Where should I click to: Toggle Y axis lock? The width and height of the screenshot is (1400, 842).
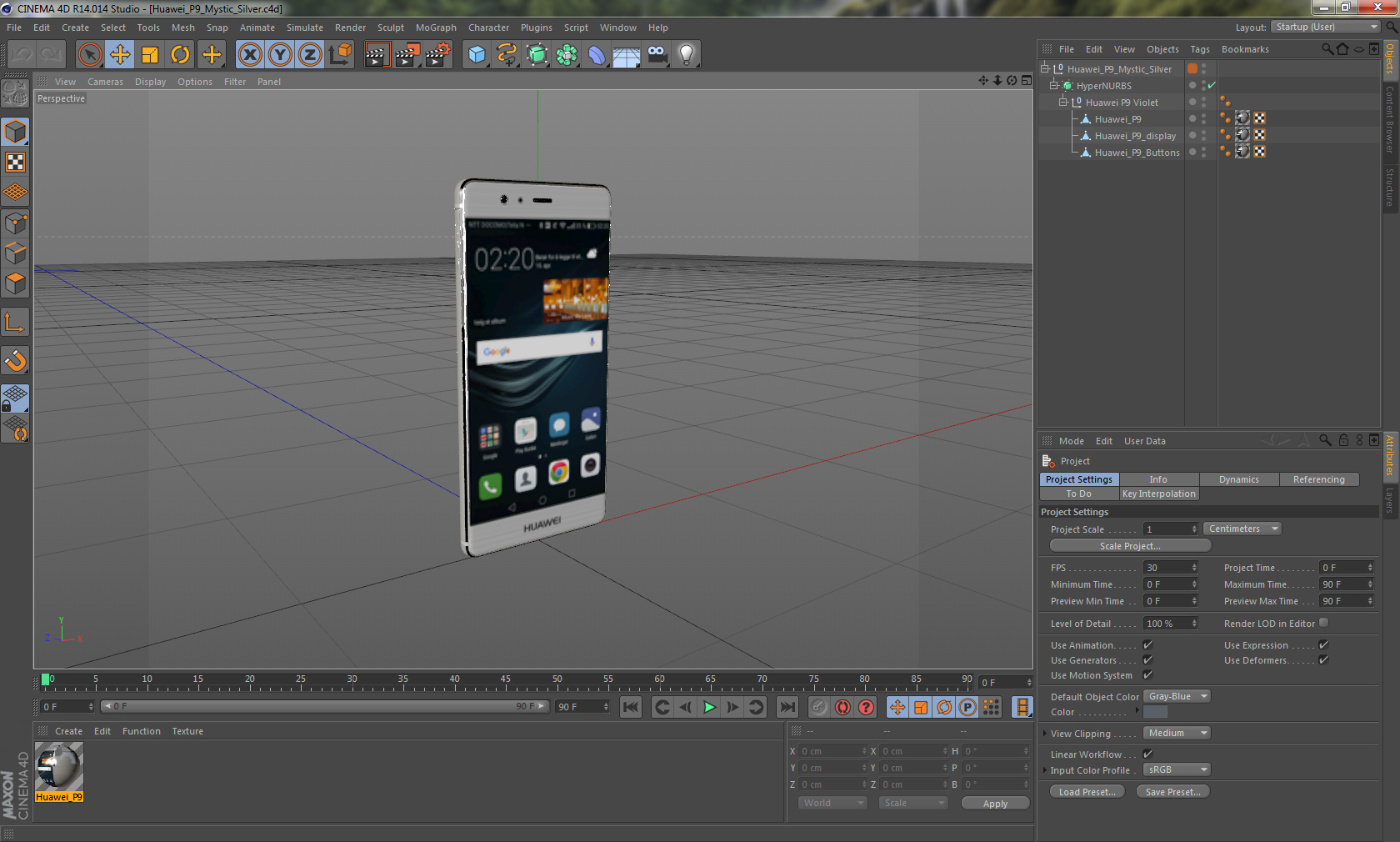(280, 55)
